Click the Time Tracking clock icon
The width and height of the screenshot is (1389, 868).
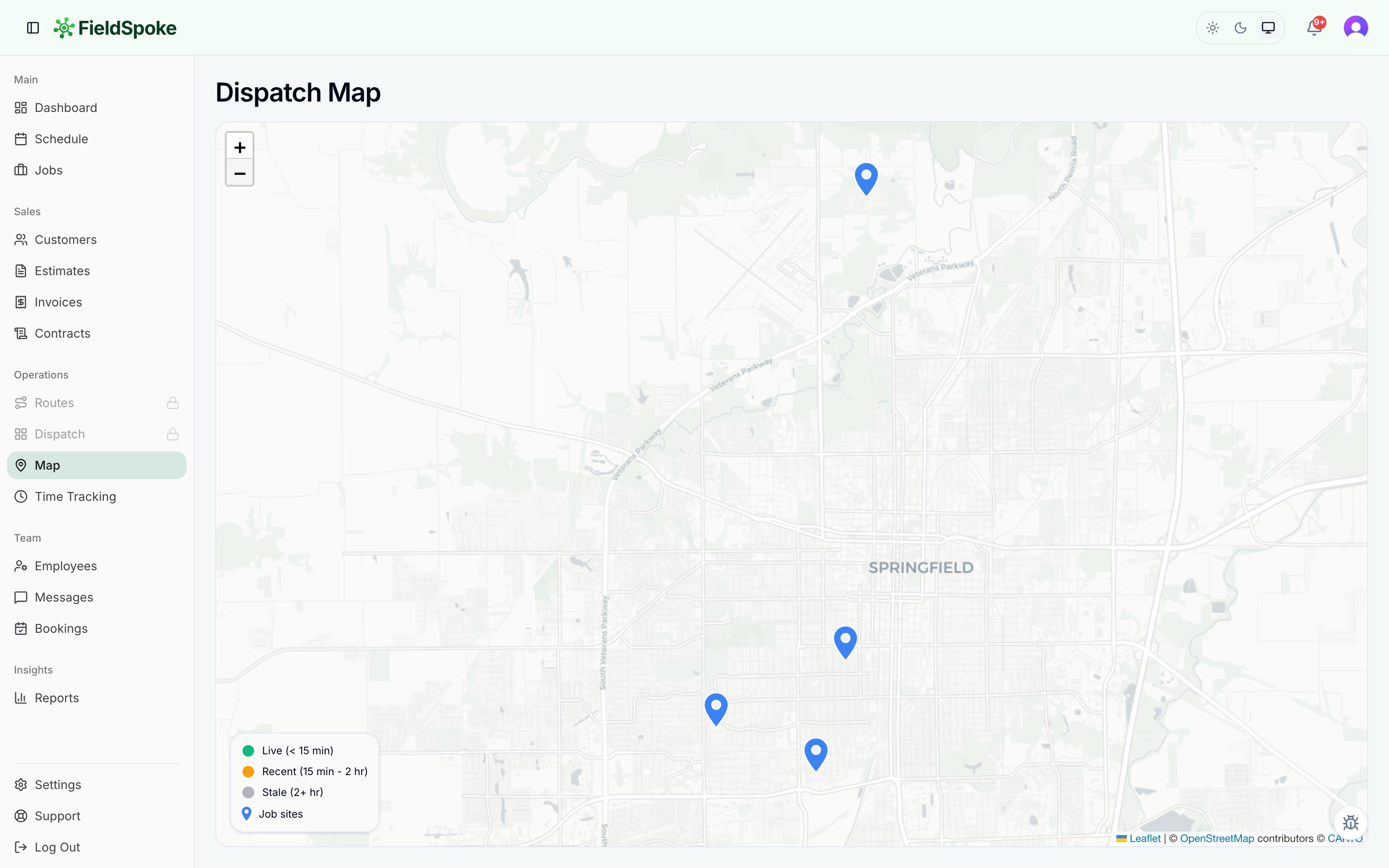21,496
